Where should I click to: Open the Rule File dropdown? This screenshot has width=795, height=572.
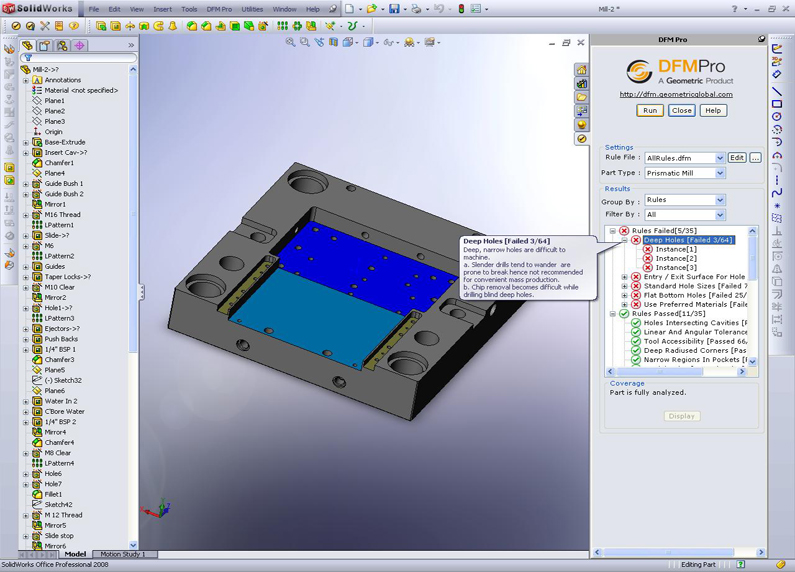pos(719,158)
